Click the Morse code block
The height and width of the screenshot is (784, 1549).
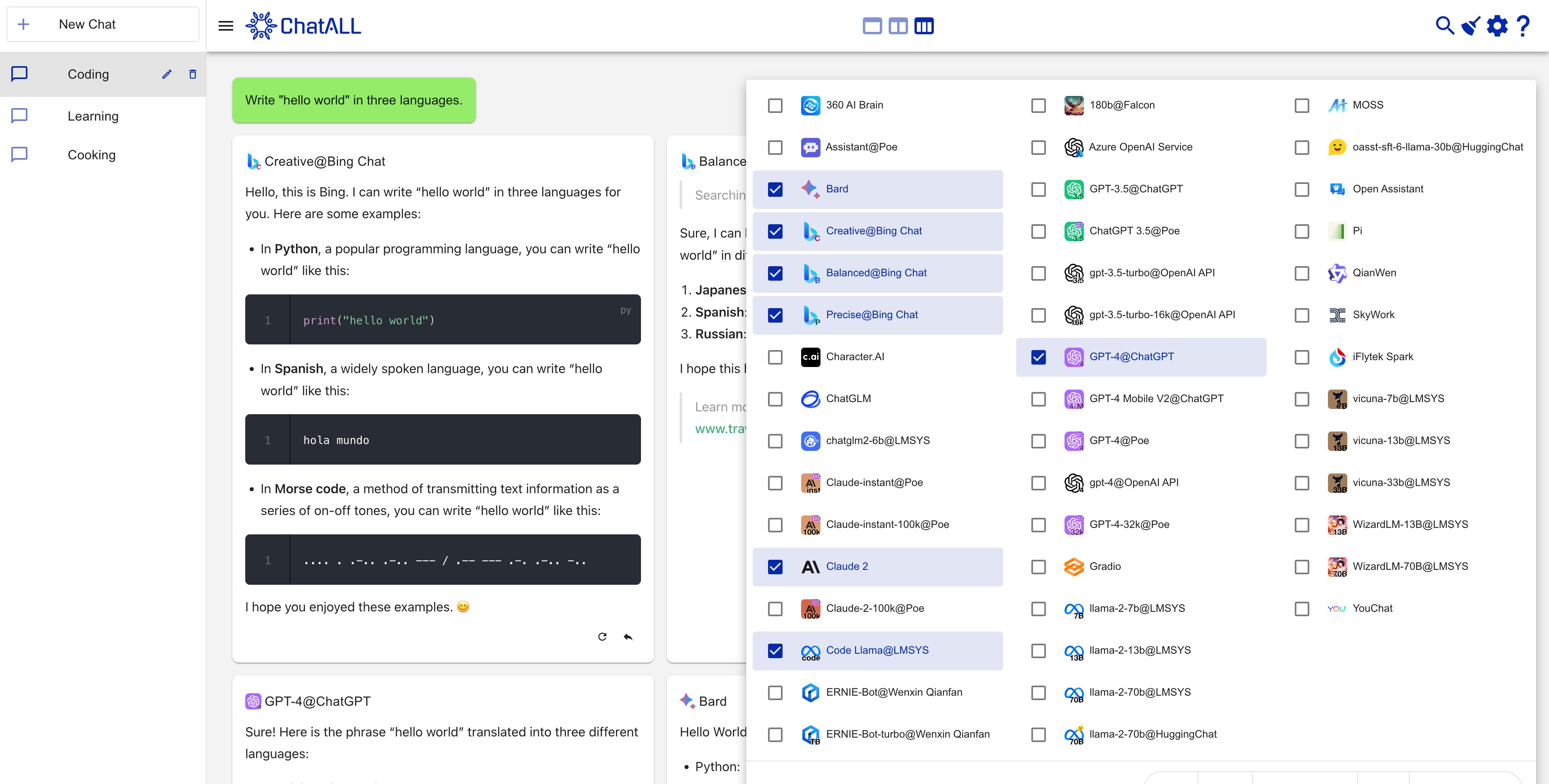click(443, 560)
